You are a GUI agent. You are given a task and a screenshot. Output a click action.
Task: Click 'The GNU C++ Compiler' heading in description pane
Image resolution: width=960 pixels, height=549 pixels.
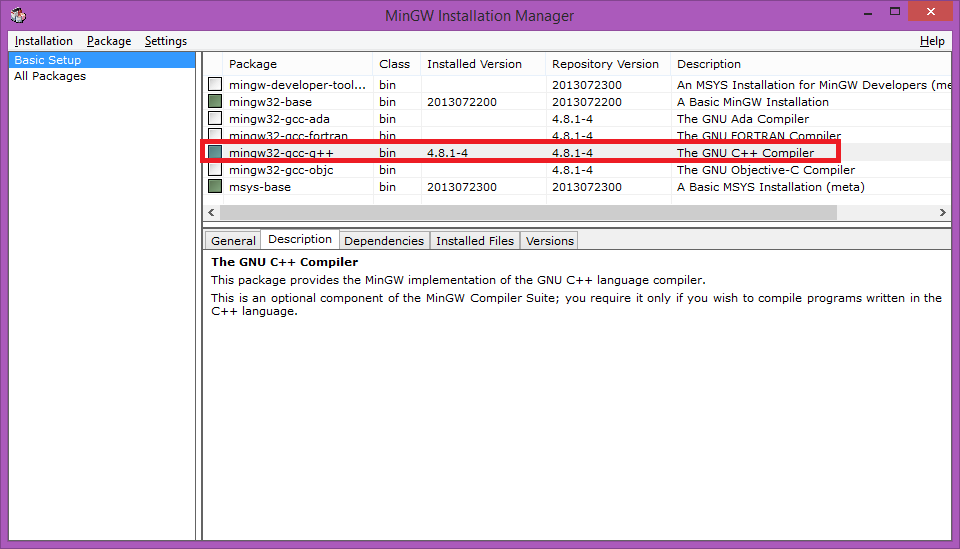284,262
